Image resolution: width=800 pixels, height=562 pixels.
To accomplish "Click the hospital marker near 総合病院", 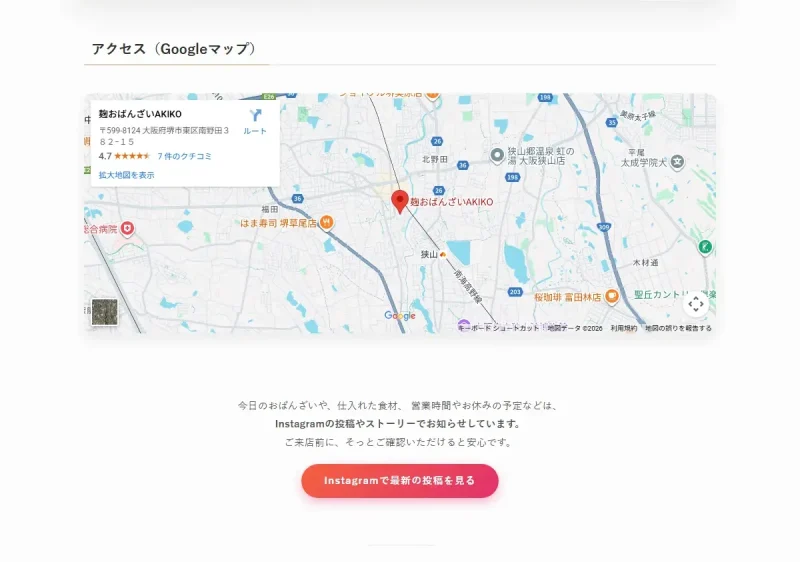I will 127,228.
